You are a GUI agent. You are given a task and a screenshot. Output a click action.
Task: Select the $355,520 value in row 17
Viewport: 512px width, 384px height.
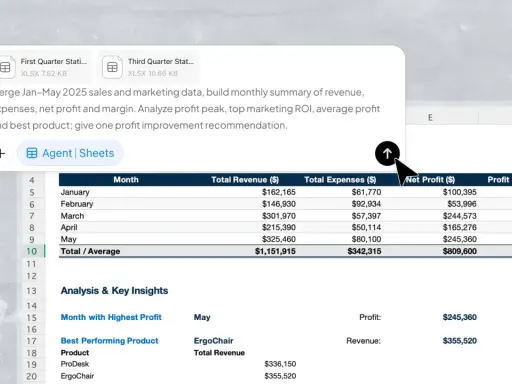pos(460,341)
